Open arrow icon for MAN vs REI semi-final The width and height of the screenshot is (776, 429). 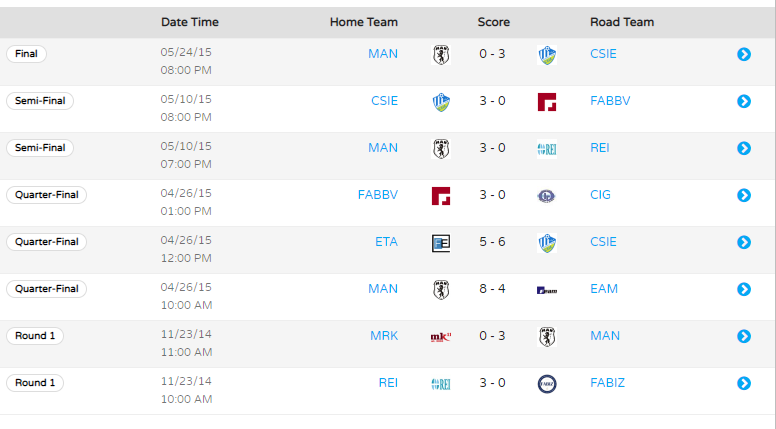coord(744,148)
